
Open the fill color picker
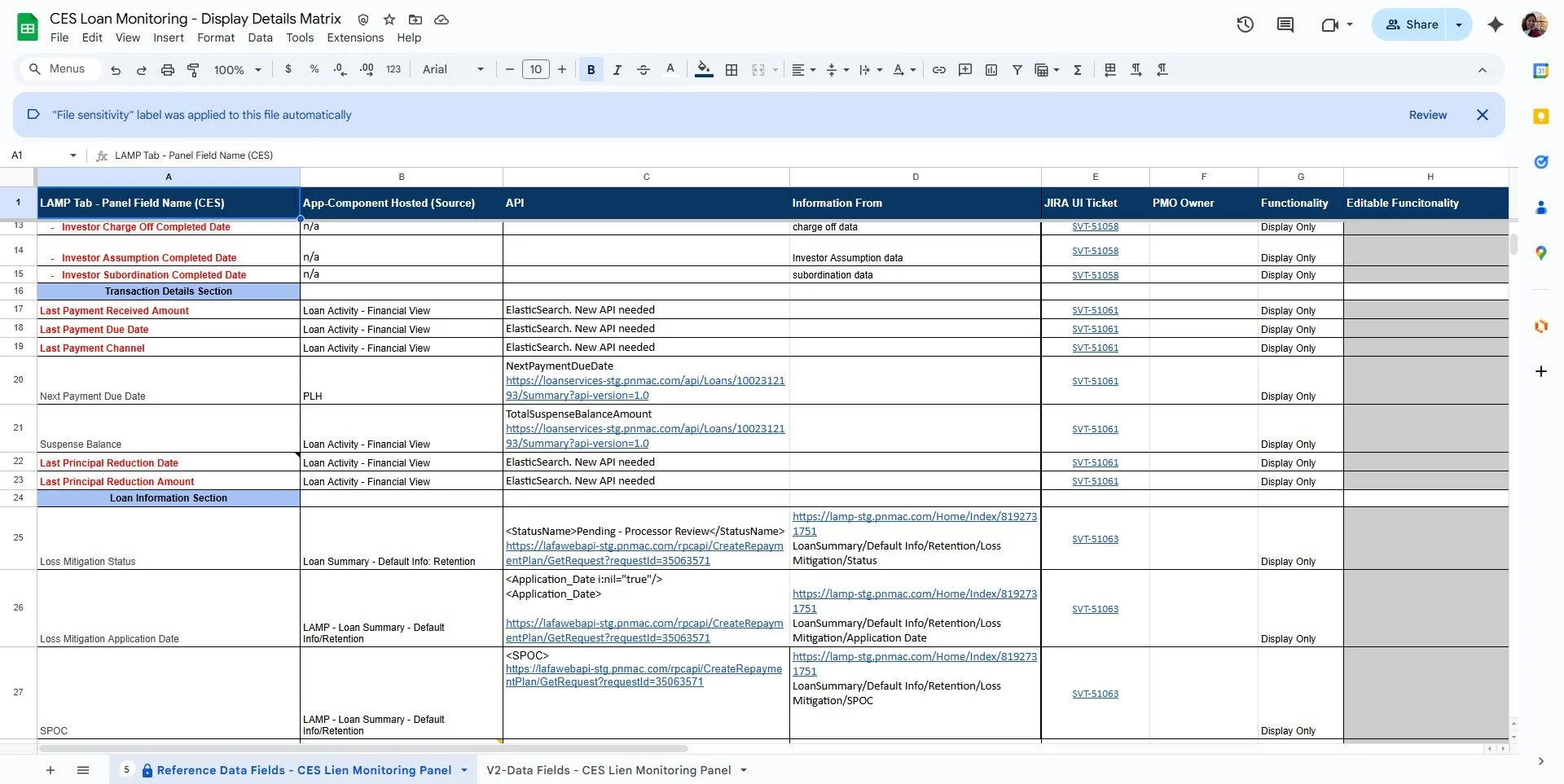[x=705, y=70]
